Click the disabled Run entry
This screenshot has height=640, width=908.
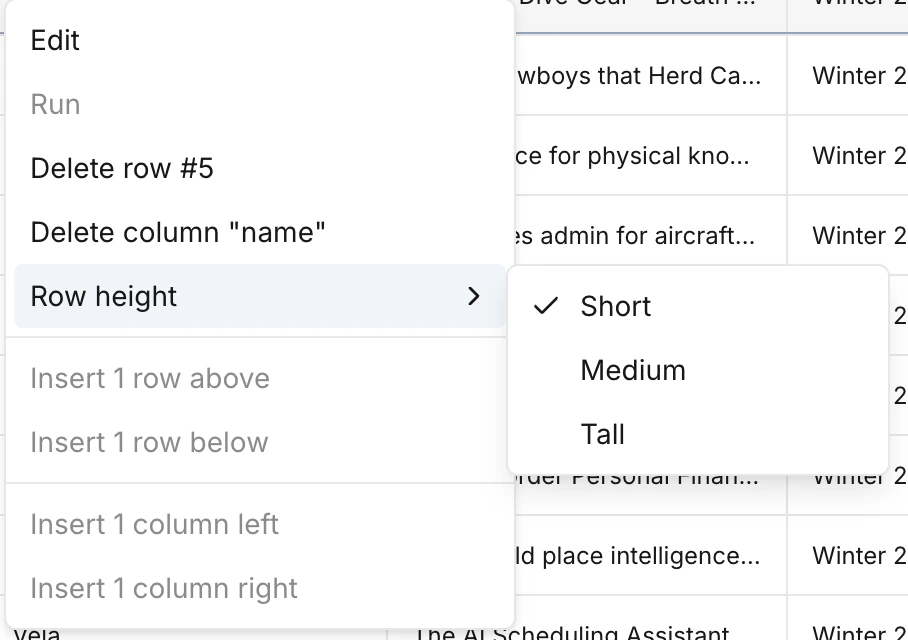pos(55,104)
